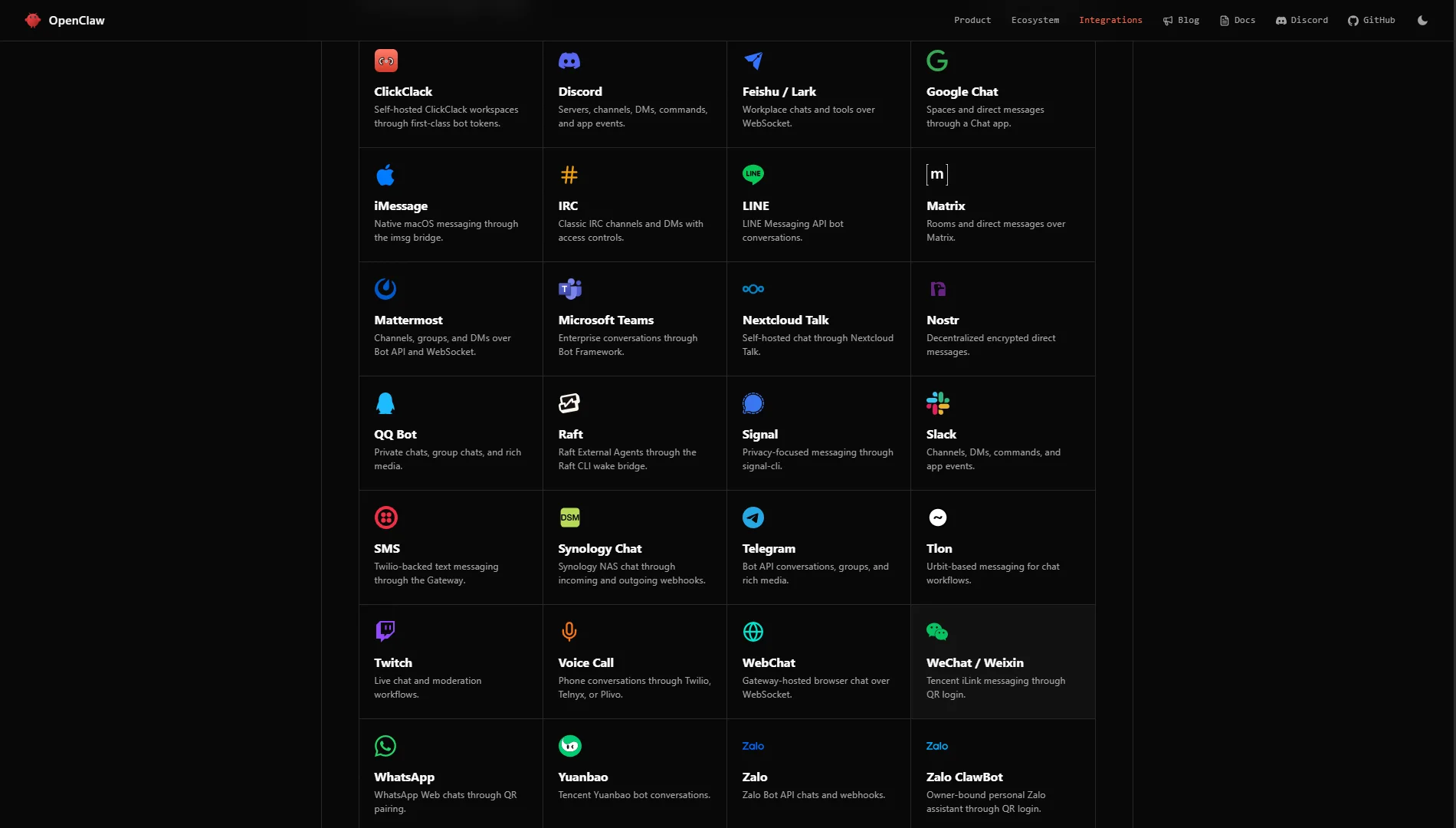Click the WhatsApp phone icon
This screenshot has width=1456, height=828.
click(385, 746)
